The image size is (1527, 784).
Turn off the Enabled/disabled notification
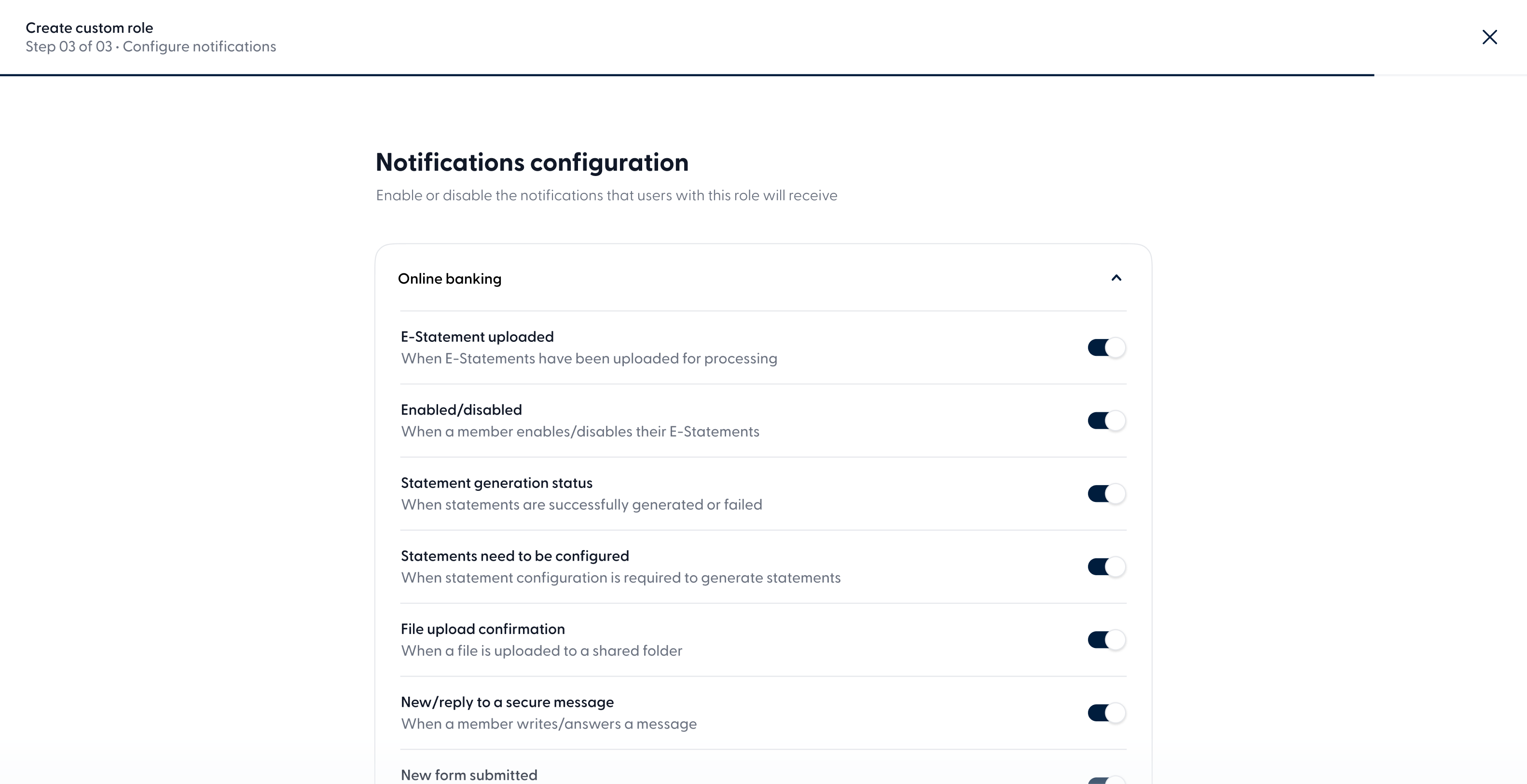(1106, 421)
